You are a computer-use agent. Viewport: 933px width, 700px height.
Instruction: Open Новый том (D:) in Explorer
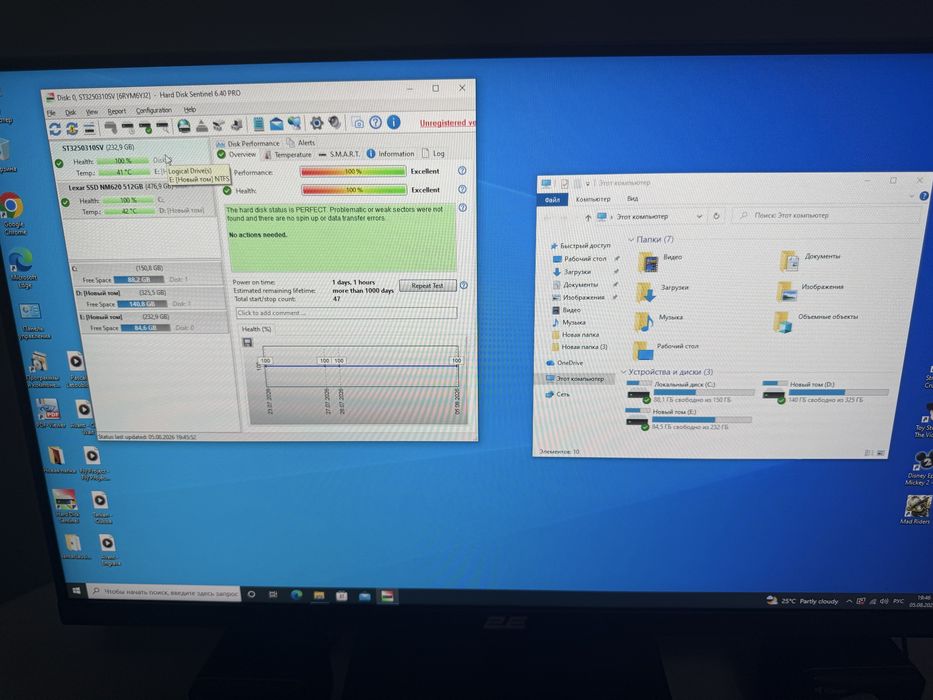(826, 392)
